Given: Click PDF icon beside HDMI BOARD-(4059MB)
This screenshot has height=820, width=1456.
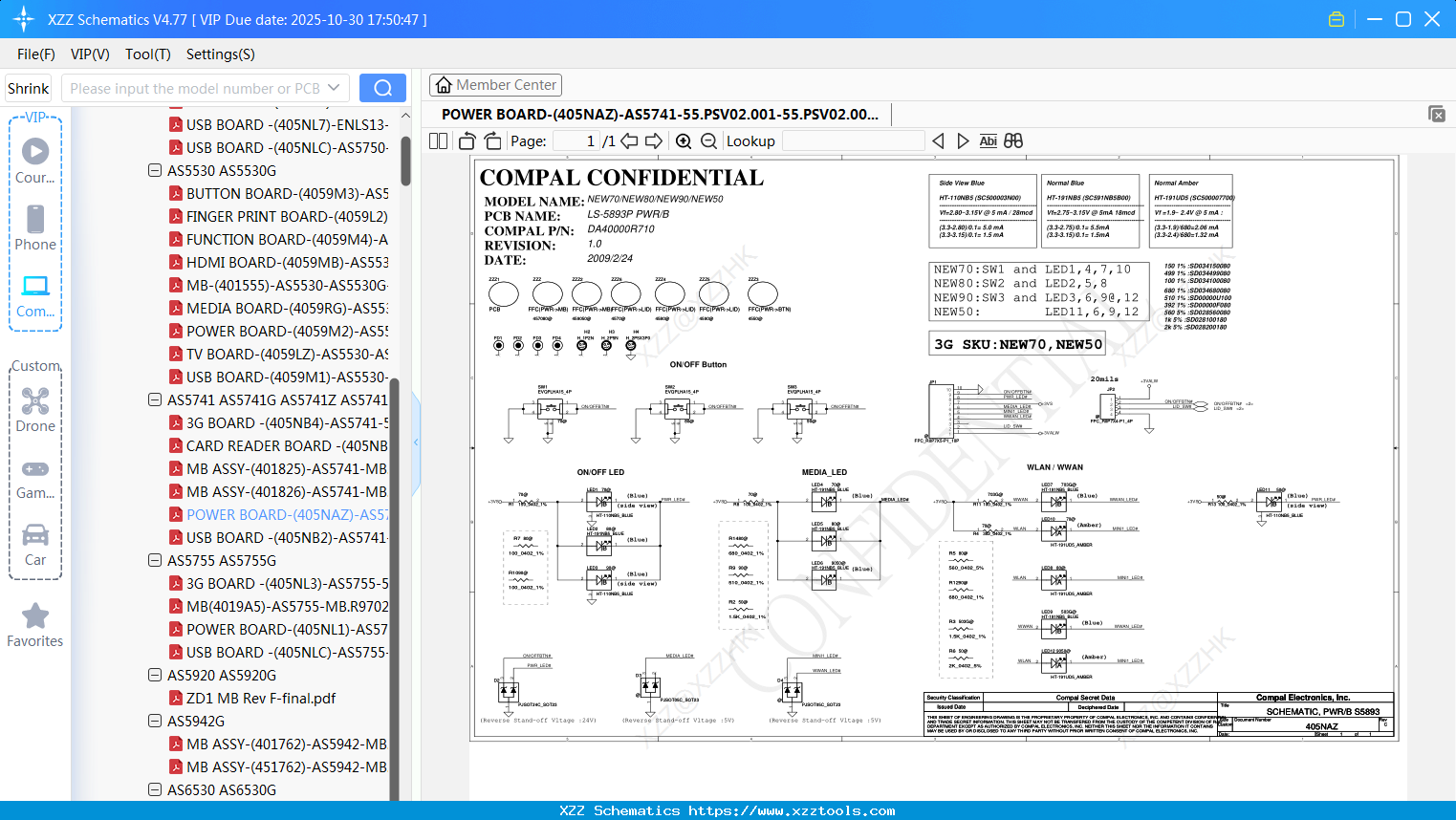Looking at the screenshot, I should point(176,262).
